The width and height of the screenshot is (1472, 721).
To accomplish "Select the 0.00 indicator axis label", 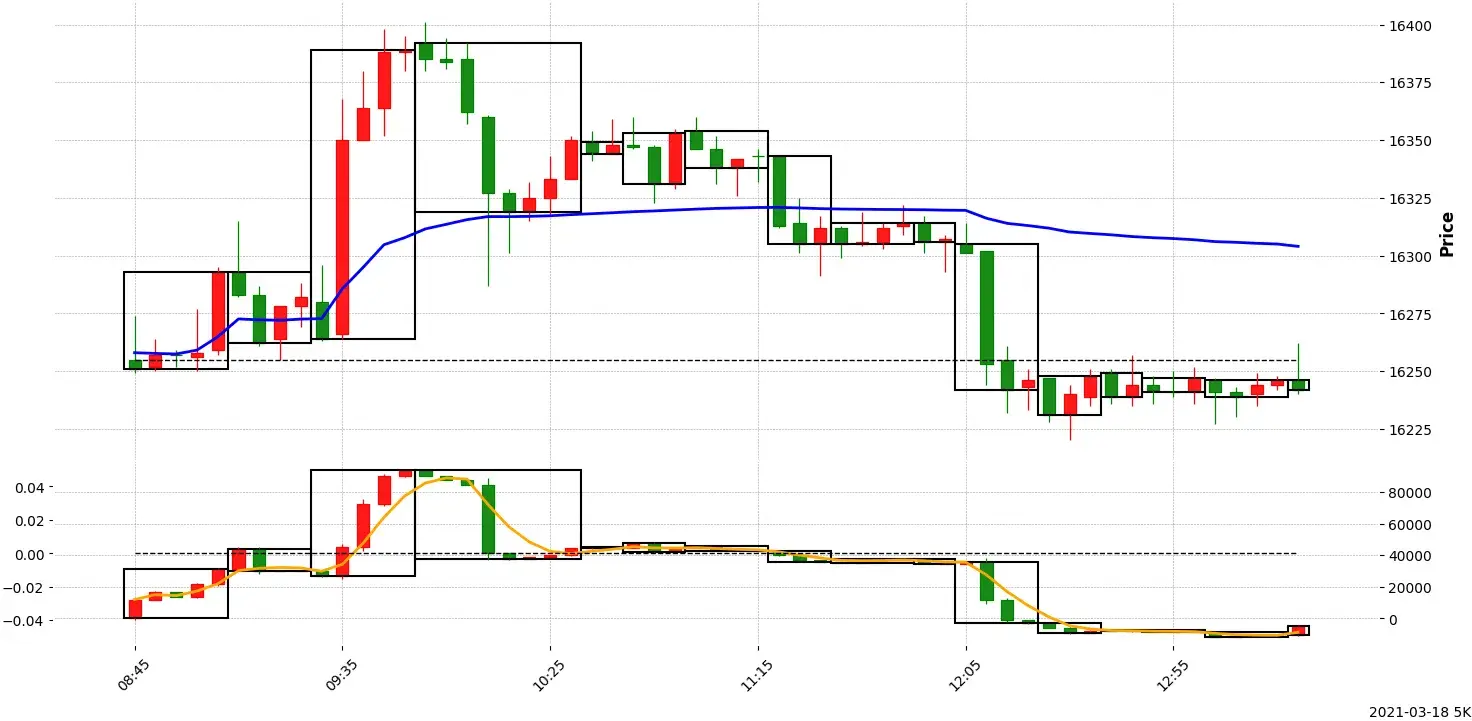I will [29, 554].
